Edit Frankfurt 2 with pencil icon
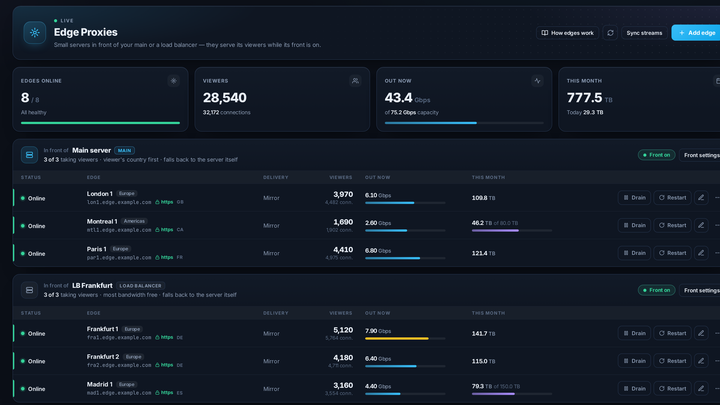Screen dimensions: 720x405 [701, 361]
